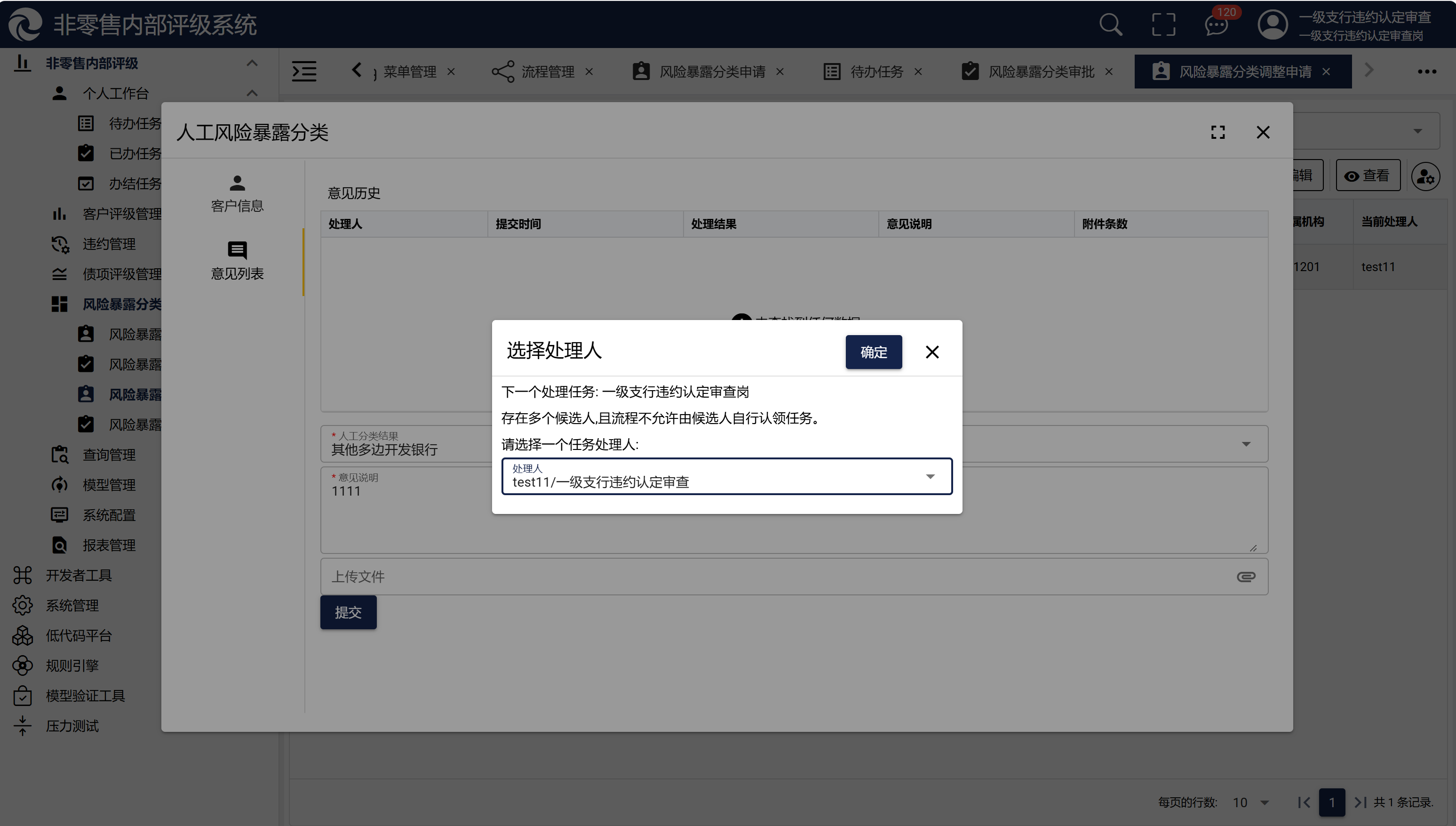Click the 查看 eye view button
1456x826 pixels.
click(1368, 175)
